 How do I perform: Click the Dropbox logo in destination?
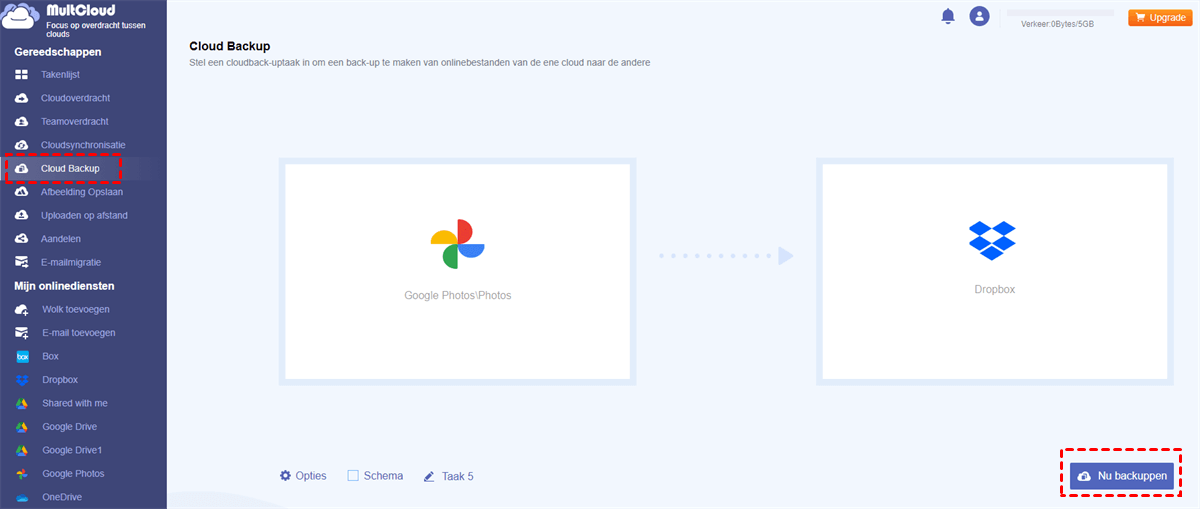(x=993, y=240)
